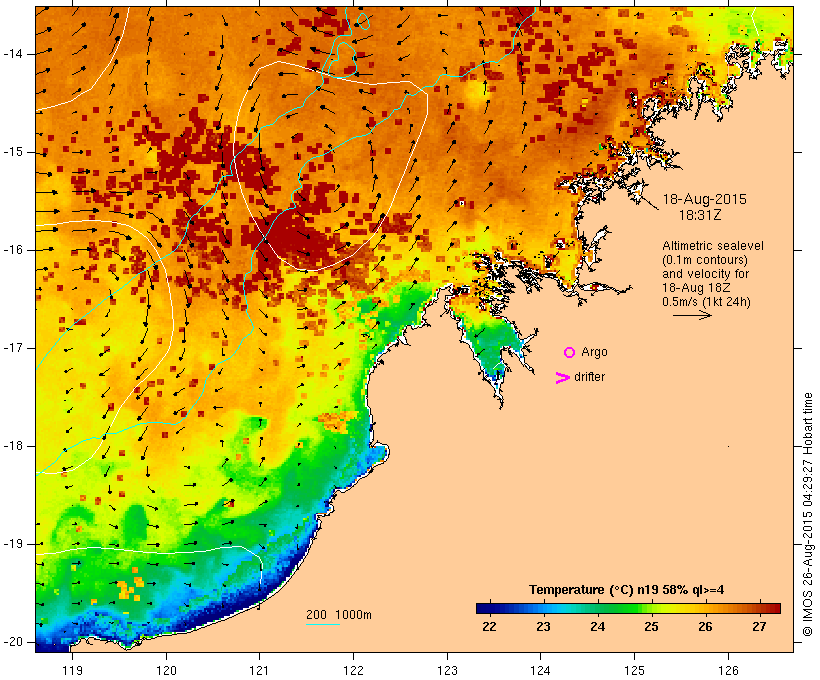820x680 pixels.
Task: Click the longitude axis label '119'
Action: coord(72,670)
